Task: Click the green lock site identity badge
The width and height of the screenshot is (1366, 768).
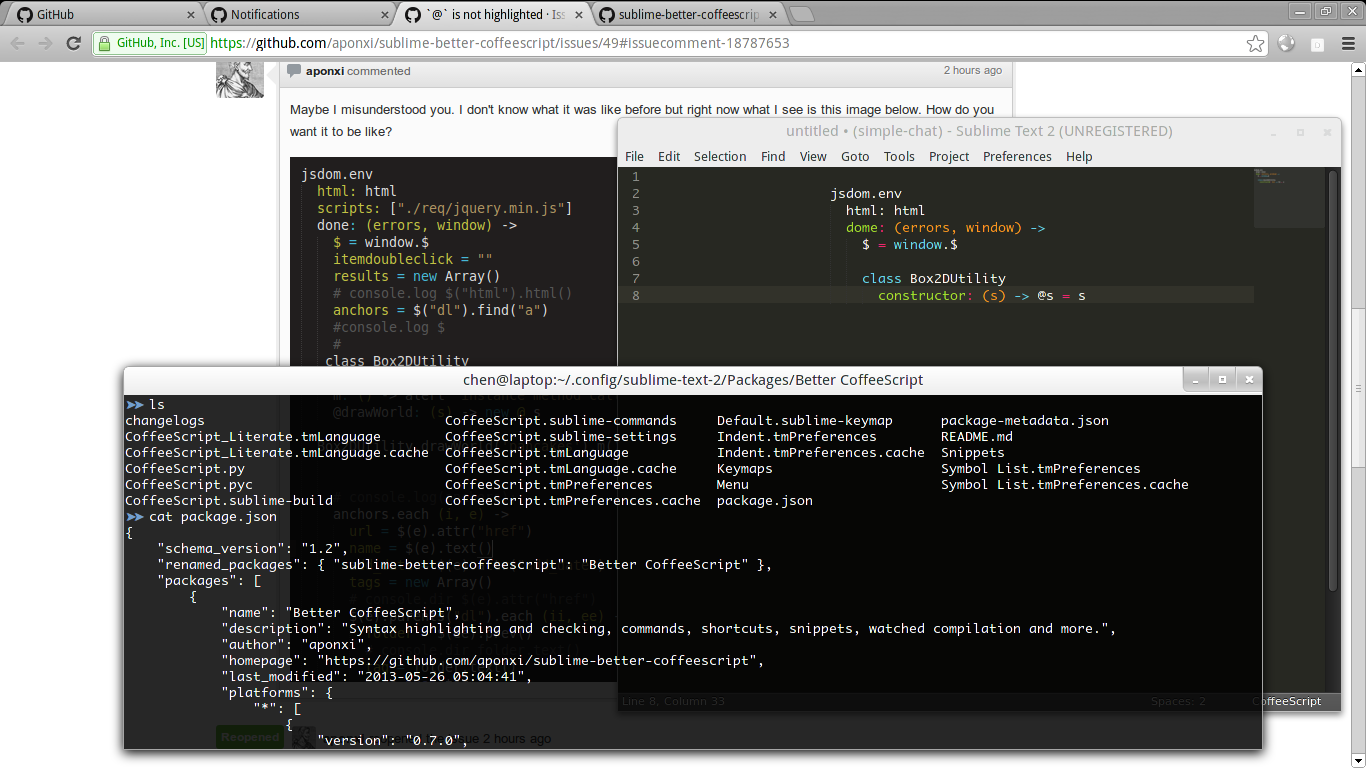Action: [x=151, y=43]
